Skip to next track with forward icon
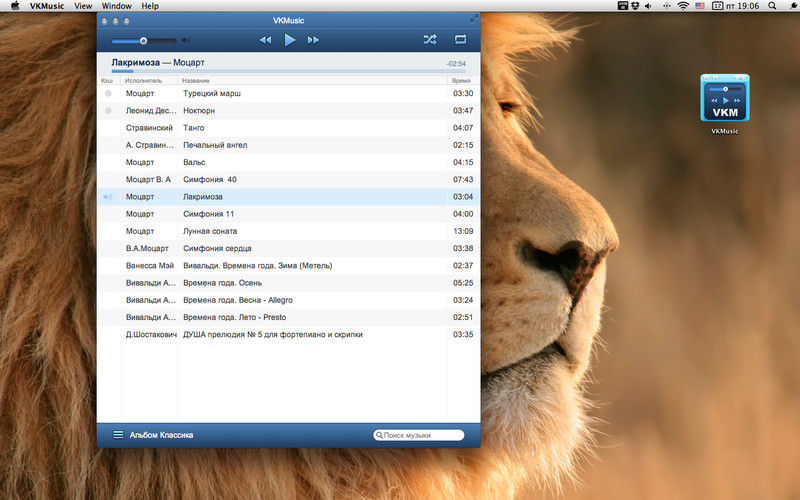800x500 pixels. tap(313, 40)
